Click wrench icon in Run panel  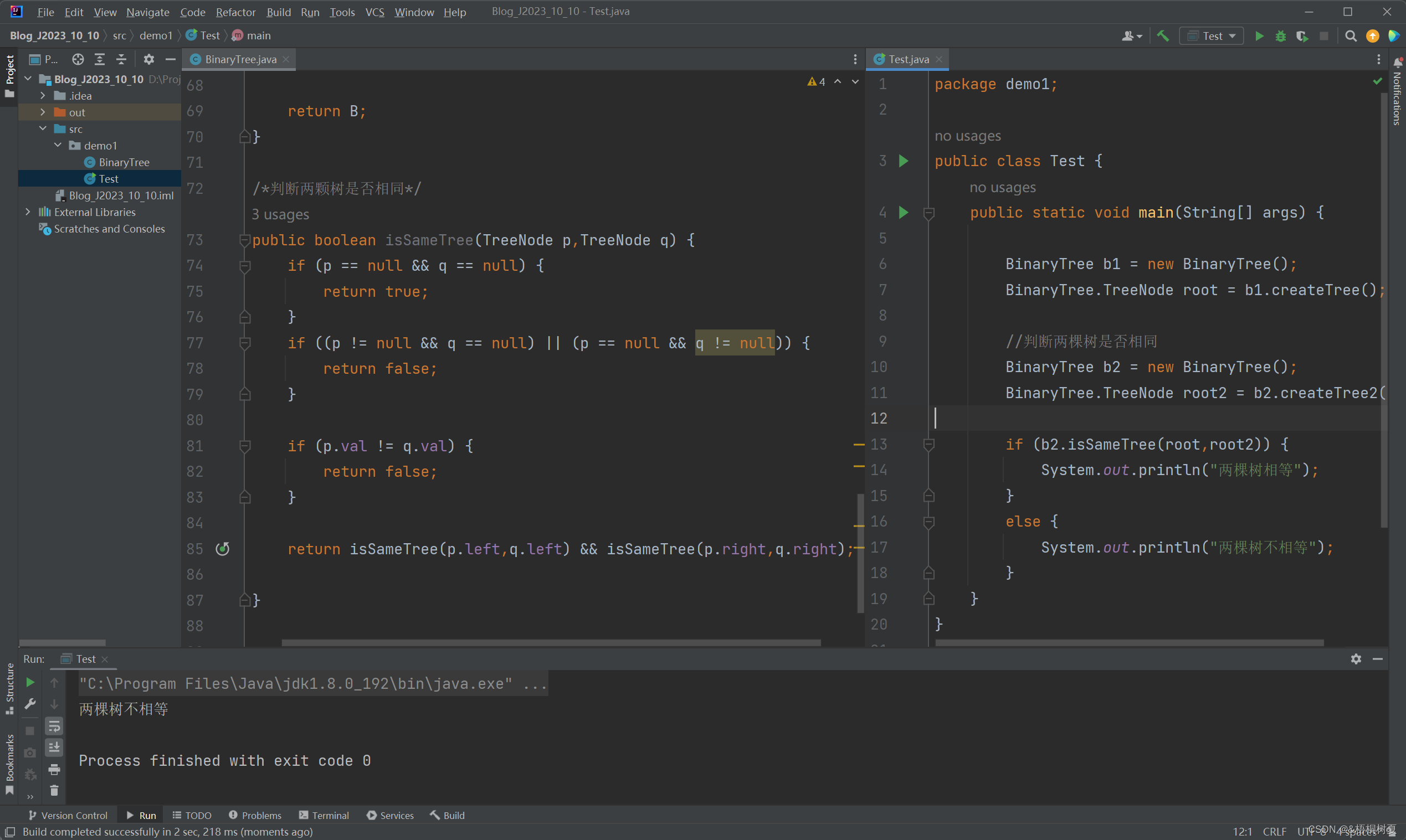click(30, 704)
